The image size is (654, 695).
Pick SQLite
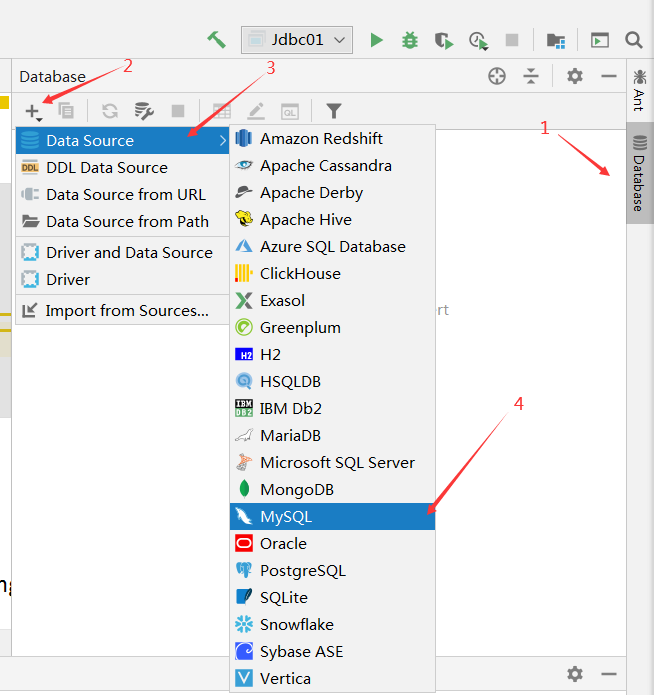[x=333, y=598]
